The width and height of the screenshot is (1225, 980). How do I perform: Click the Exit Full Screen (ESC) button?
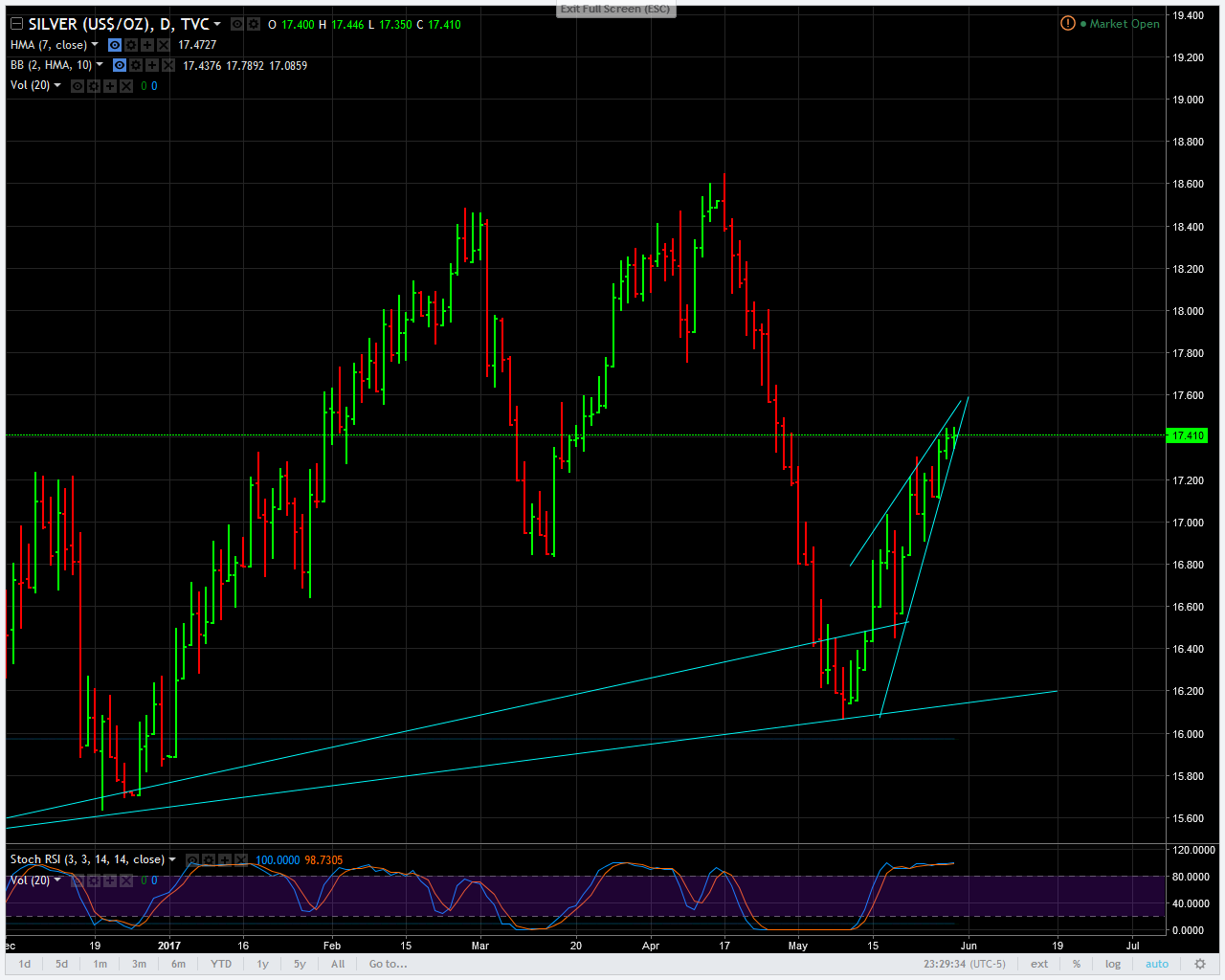click(x=615, y=9)
